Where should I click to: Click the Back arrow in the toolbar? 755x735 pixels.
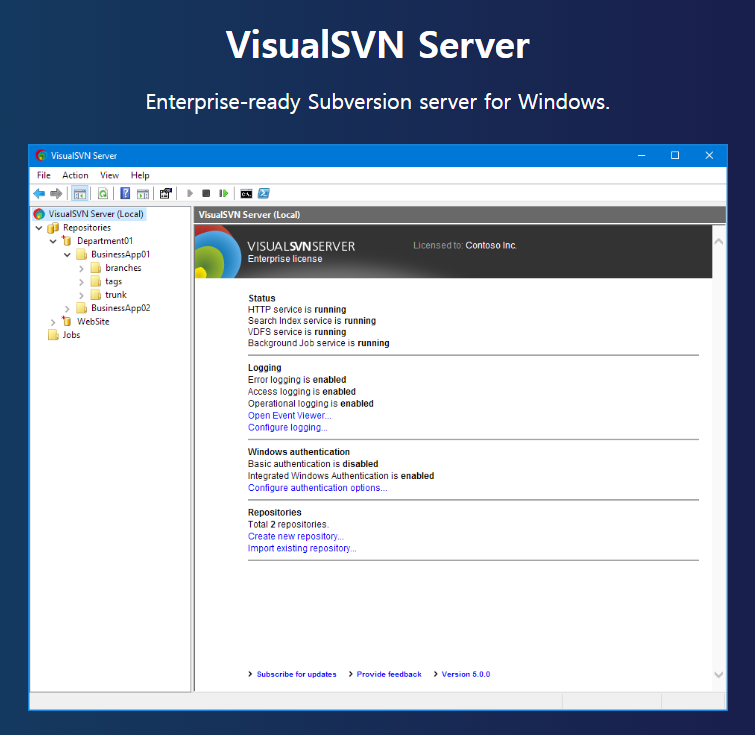pos(39,194)
